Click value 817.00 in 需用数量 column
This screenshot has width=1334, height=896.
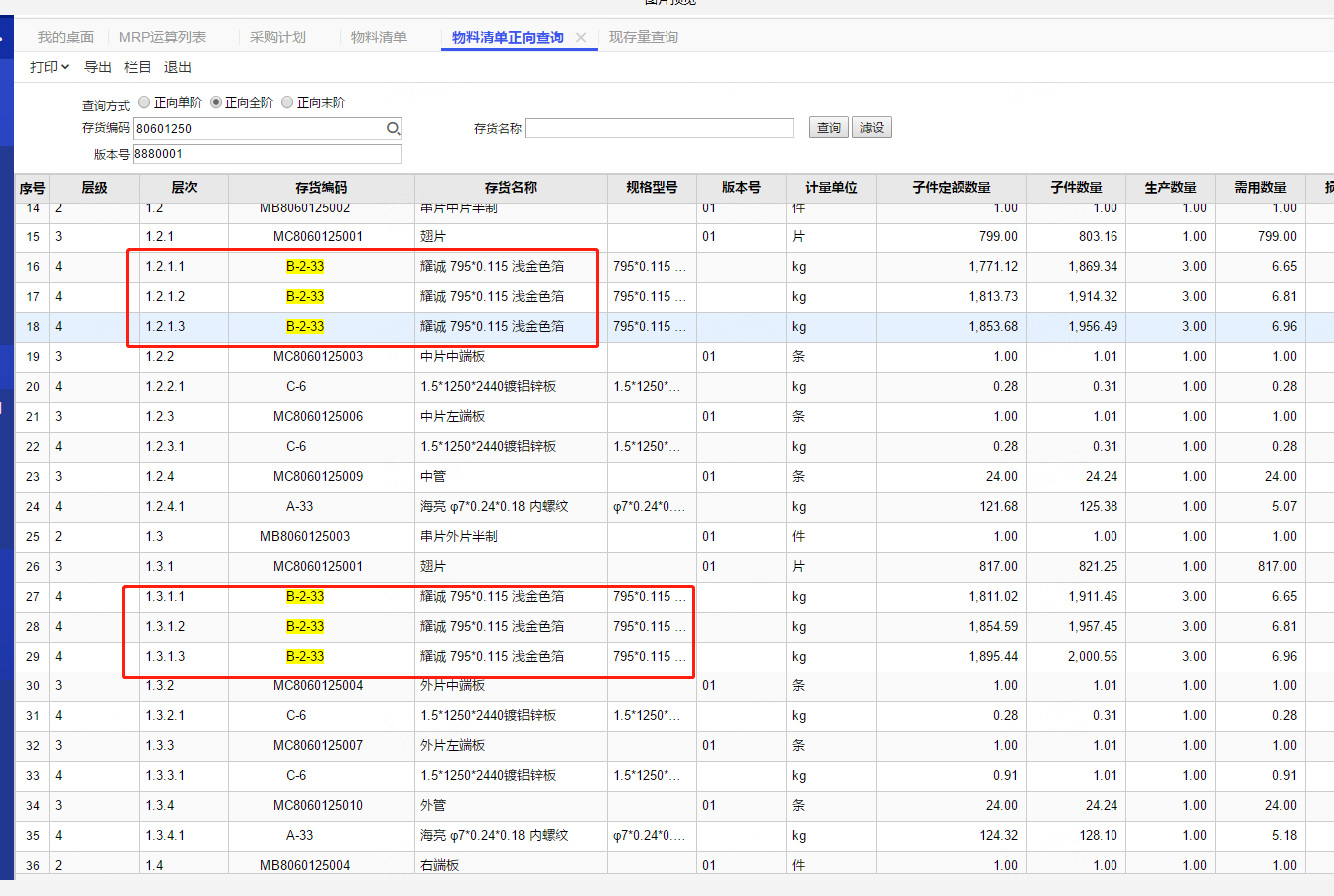tap(1278, 567)
